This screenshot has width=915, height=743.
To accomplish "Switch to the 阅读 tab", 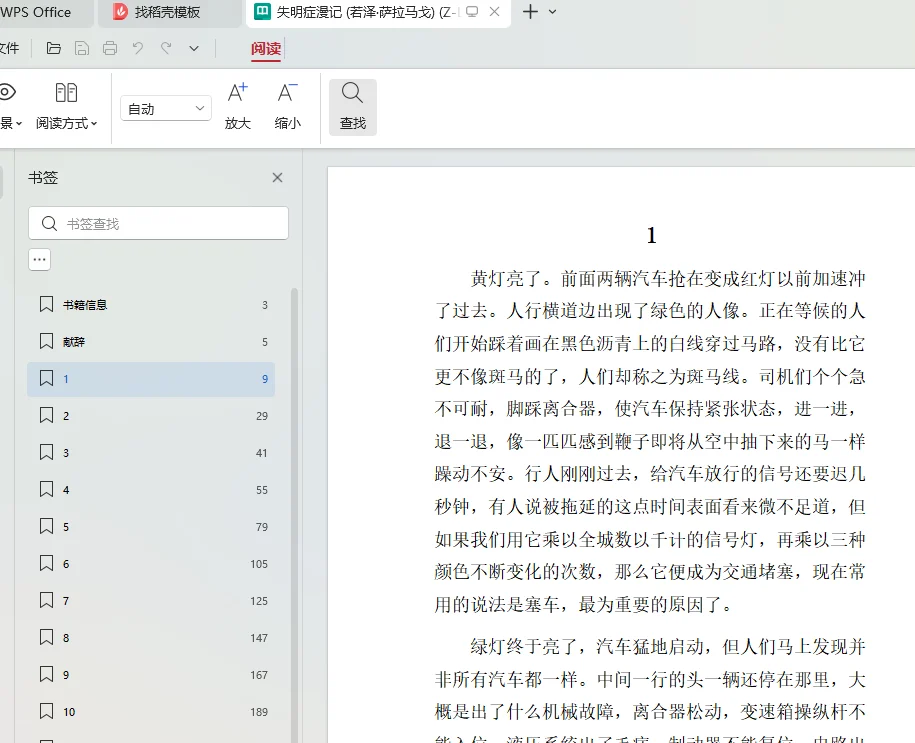I will tap(266, 48).
